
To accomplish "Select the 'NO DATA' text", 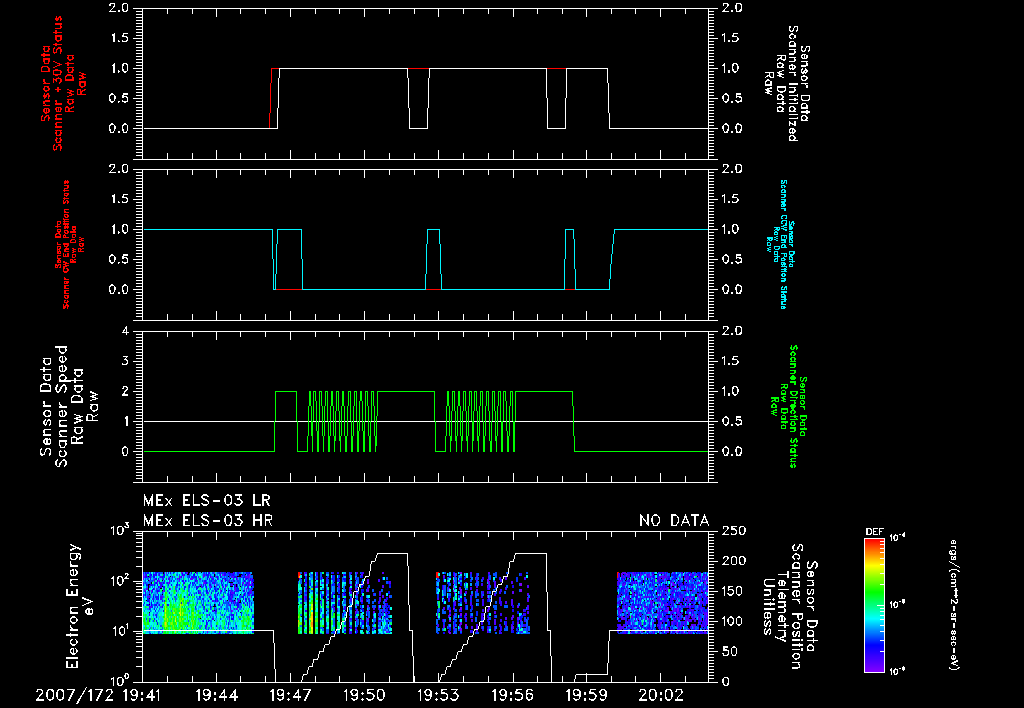I will pos(674,521).
